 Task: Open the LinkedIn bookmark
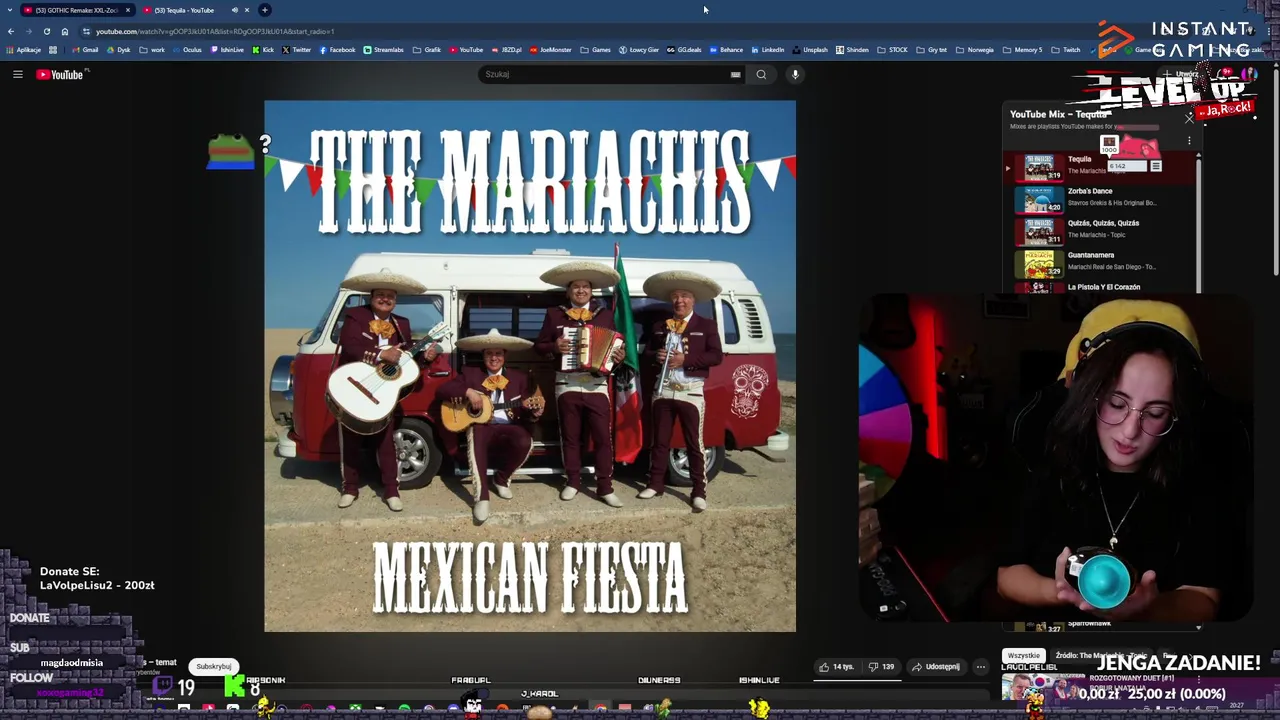click(x=768, y=50)
